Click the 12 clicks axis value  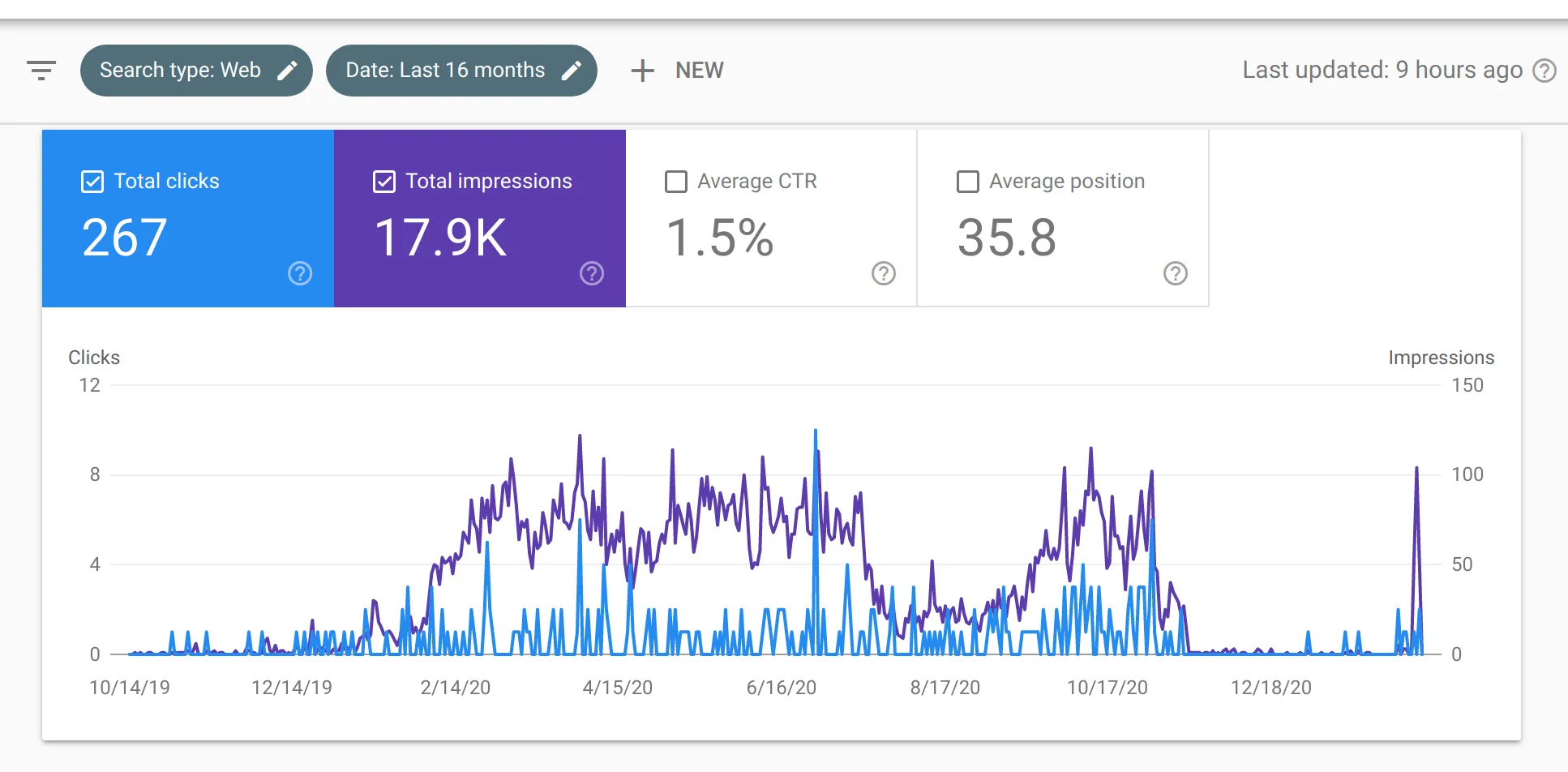click(x=90, y=385)
